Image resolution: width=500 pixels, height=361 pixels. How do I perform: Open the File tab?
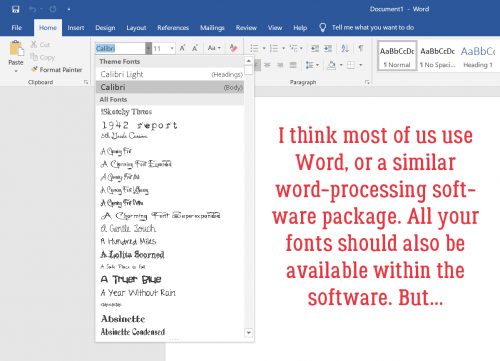coord(17,28)
